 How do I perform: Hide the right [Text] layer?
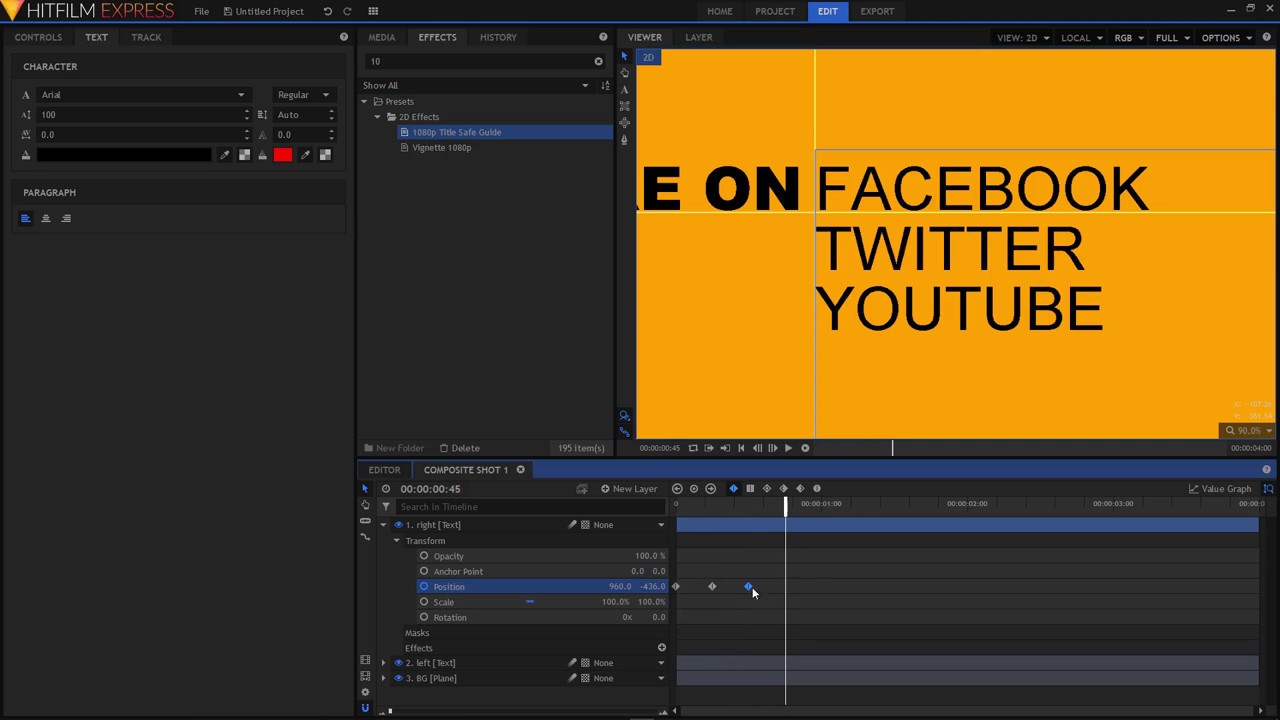pyautogui.click(x=398, y=525)
